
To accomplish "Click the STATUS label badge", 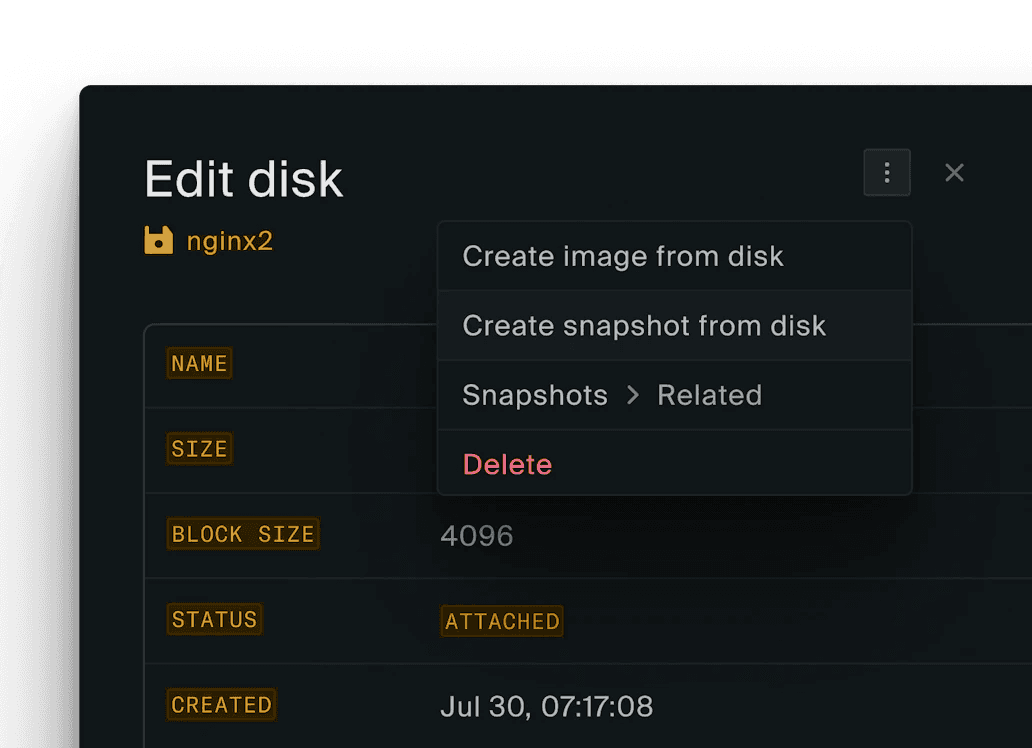I will [x=214, y=619].
